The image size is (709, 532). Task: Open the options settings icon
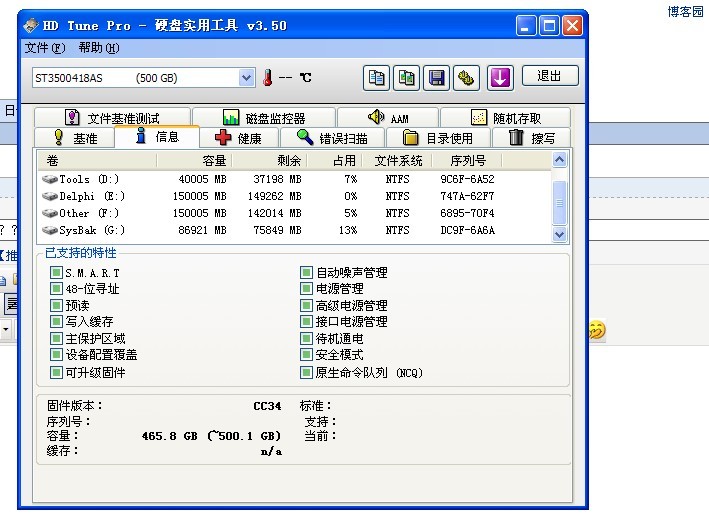pos(466,78)
